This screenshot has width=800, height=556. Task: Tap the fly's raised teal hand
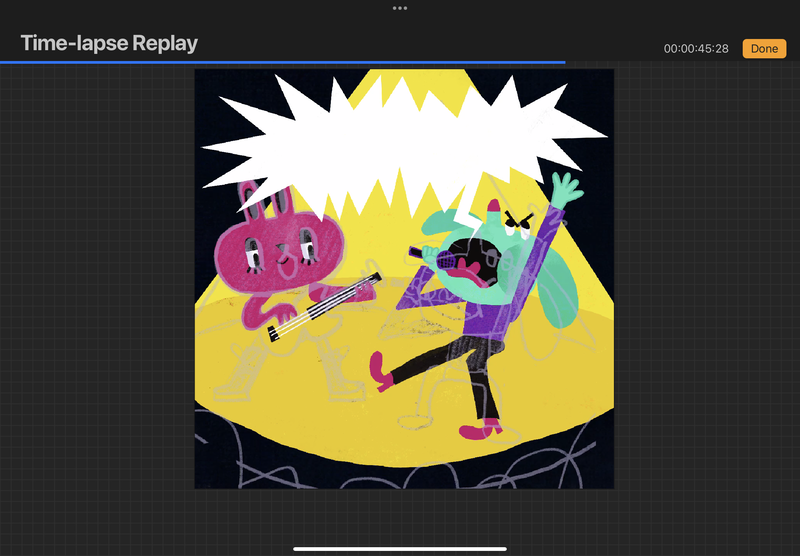tap(566, 188)
